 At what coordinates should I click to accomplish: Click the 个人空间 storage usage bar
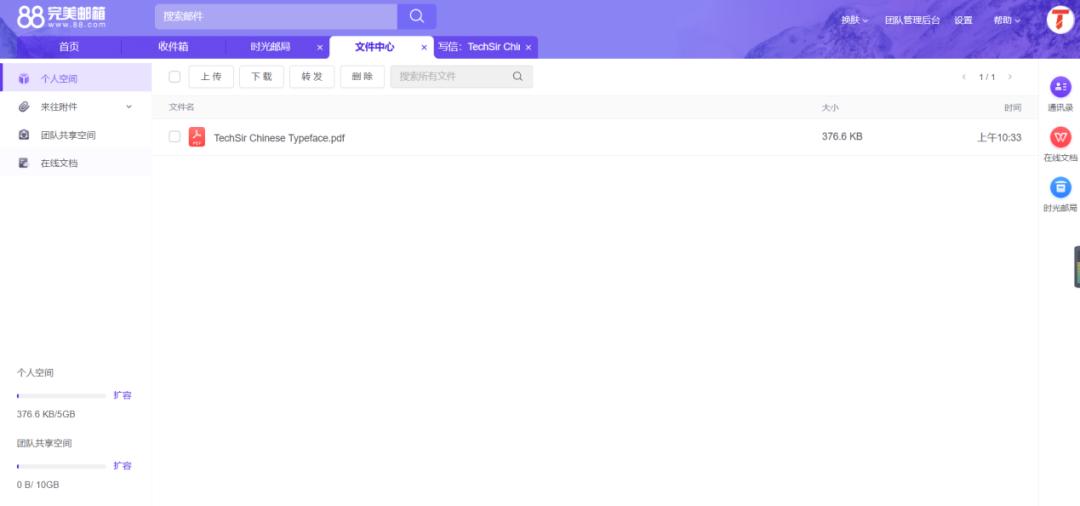click(61, 396)
